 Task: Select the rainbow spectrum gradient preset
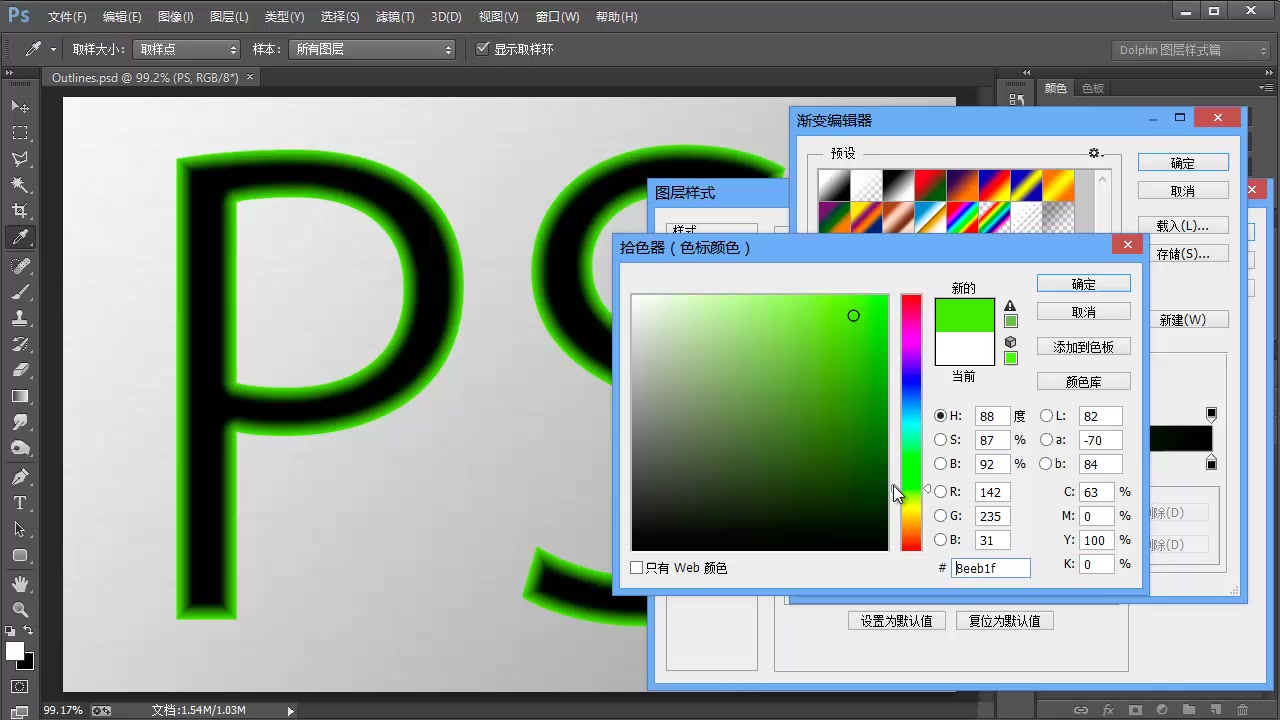point(964,217)
